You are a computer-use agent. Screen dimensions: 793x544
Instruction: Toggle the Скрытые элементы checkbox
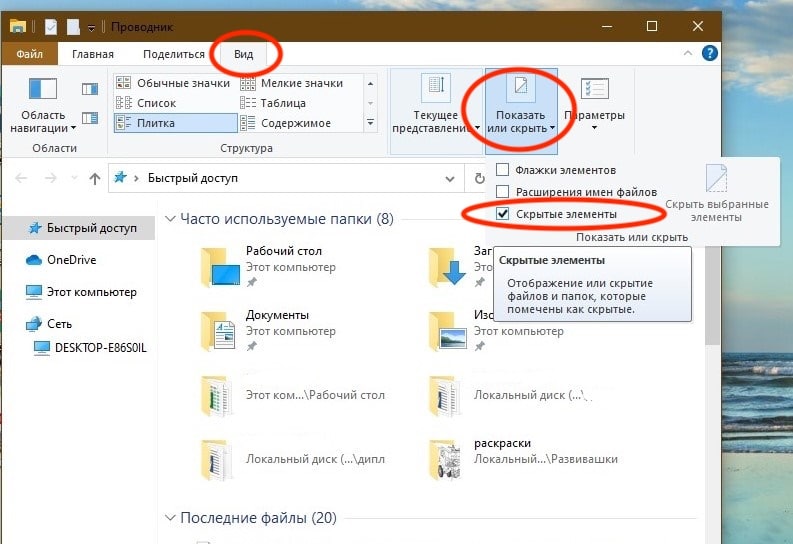tap(502, 214)
